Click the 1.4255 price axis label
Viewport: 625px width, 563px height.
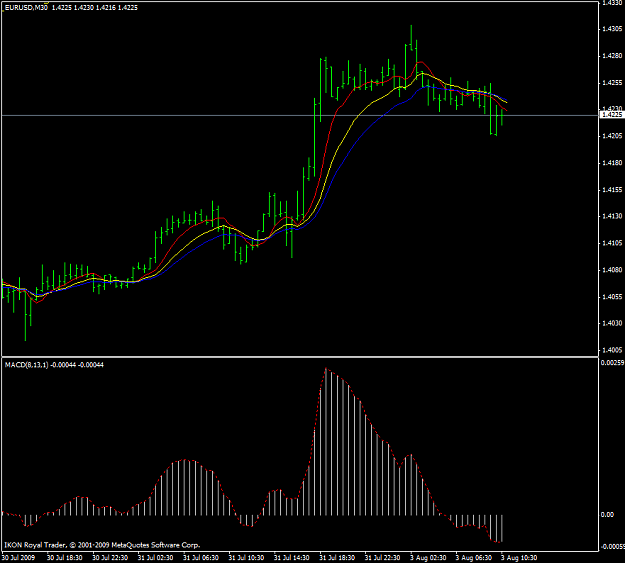coord(612,83)
